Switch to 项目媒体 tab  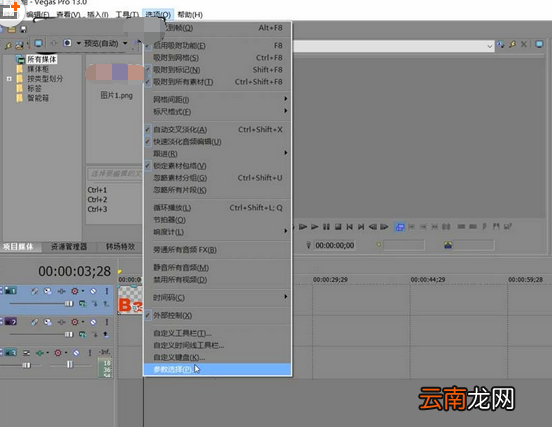pos(18,247)
